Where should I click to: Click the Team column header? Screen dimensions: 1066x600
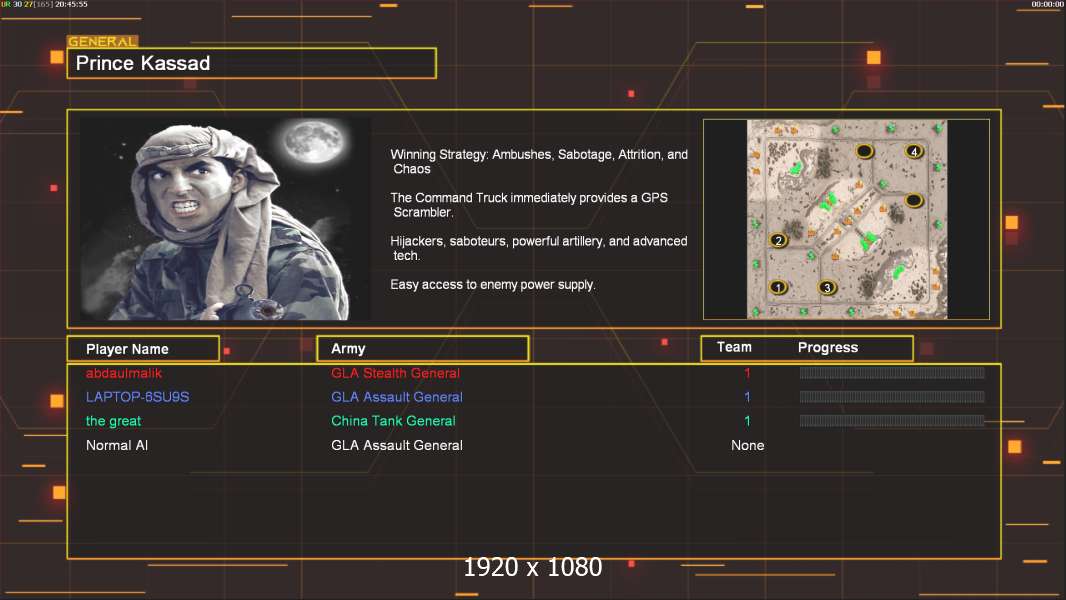[734, 348]
